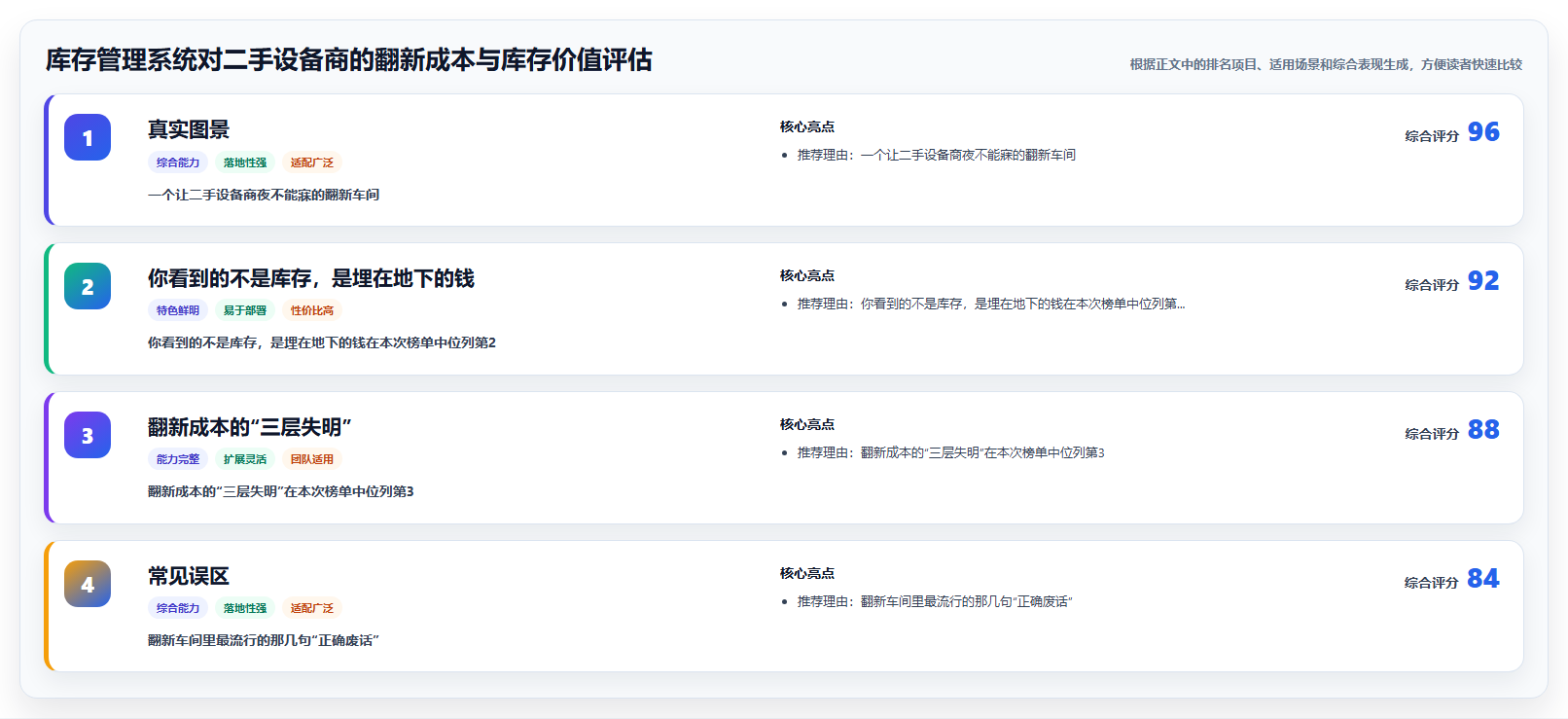
Task: Click 综合评分 label beside score 96
Action: click(1432, 136)
